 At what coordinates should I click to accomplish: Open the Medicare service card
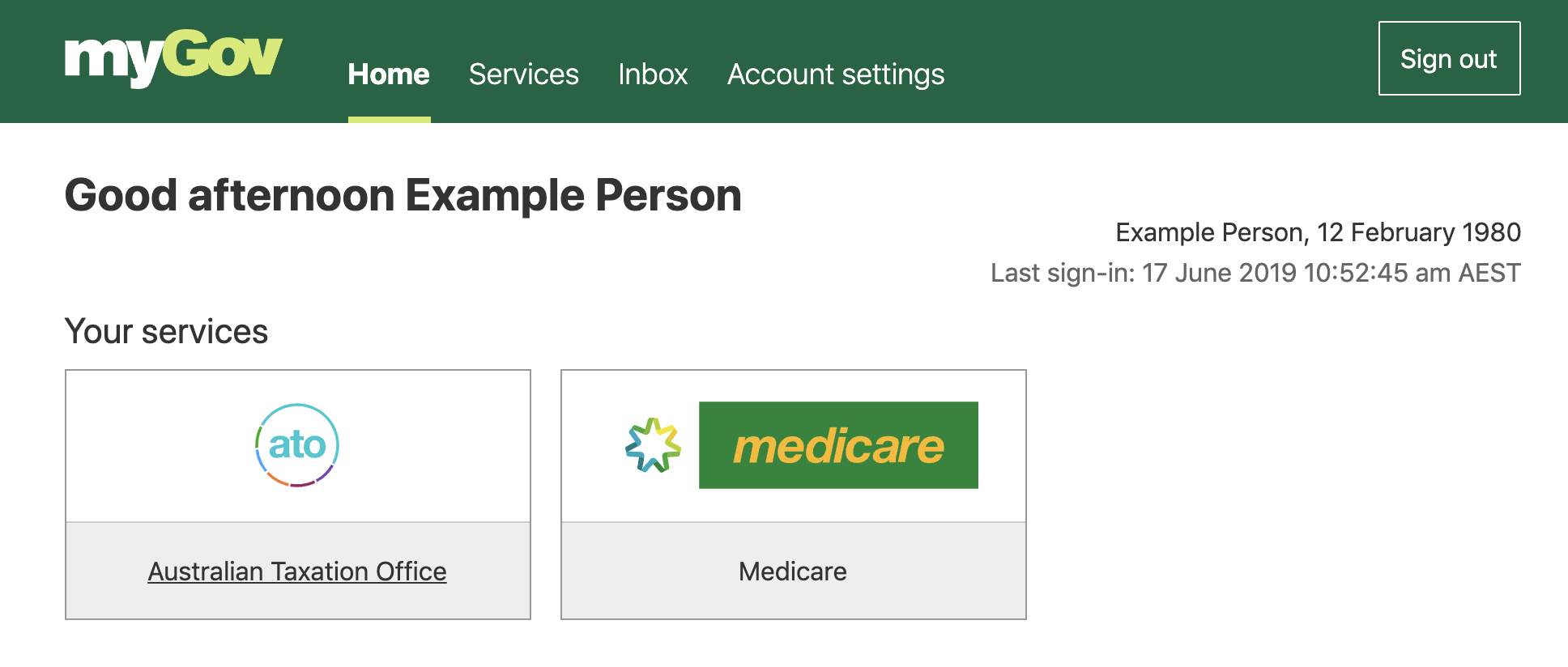(794, 494)
